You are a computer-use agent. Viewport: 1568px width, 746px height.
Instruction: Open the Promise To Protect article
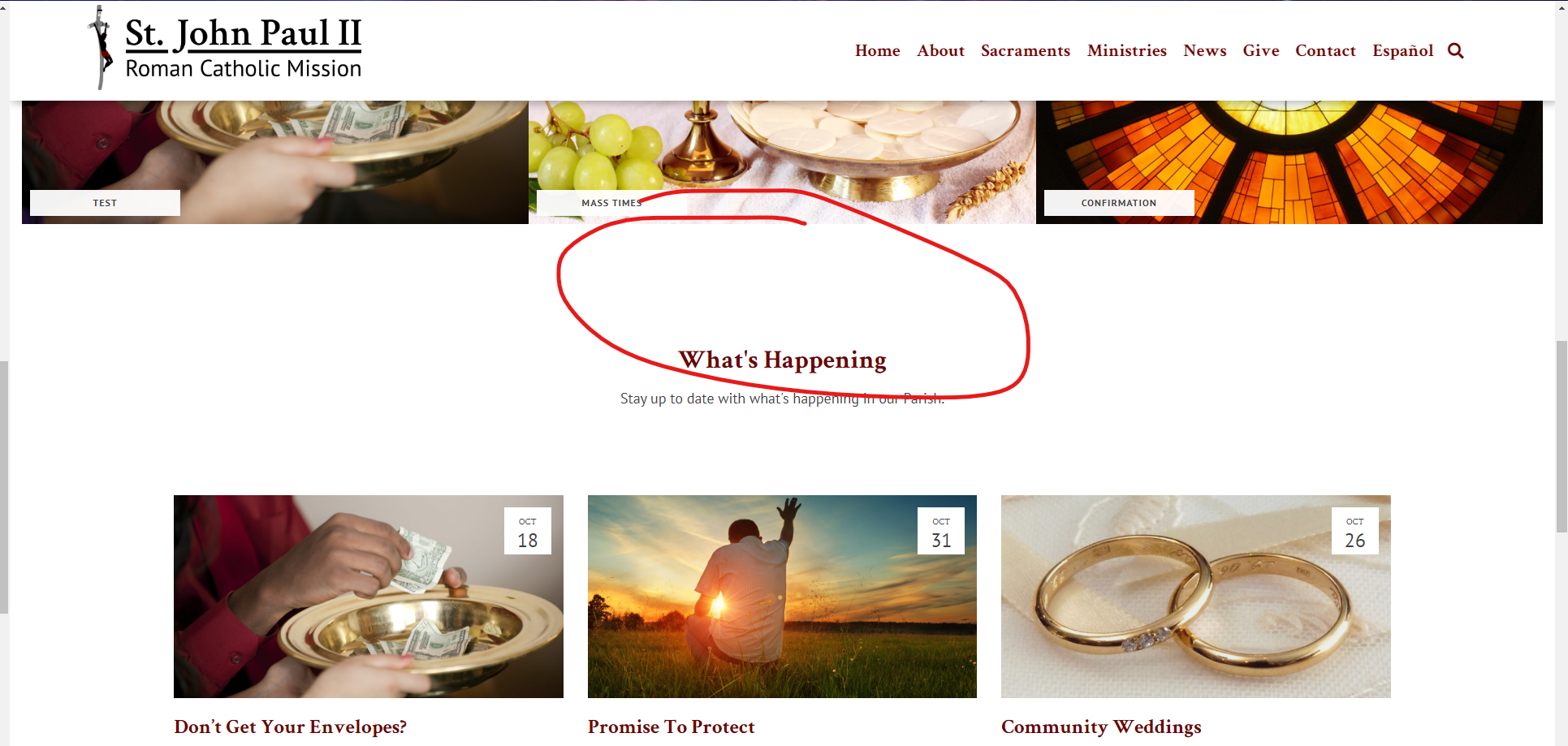point(672,727)
